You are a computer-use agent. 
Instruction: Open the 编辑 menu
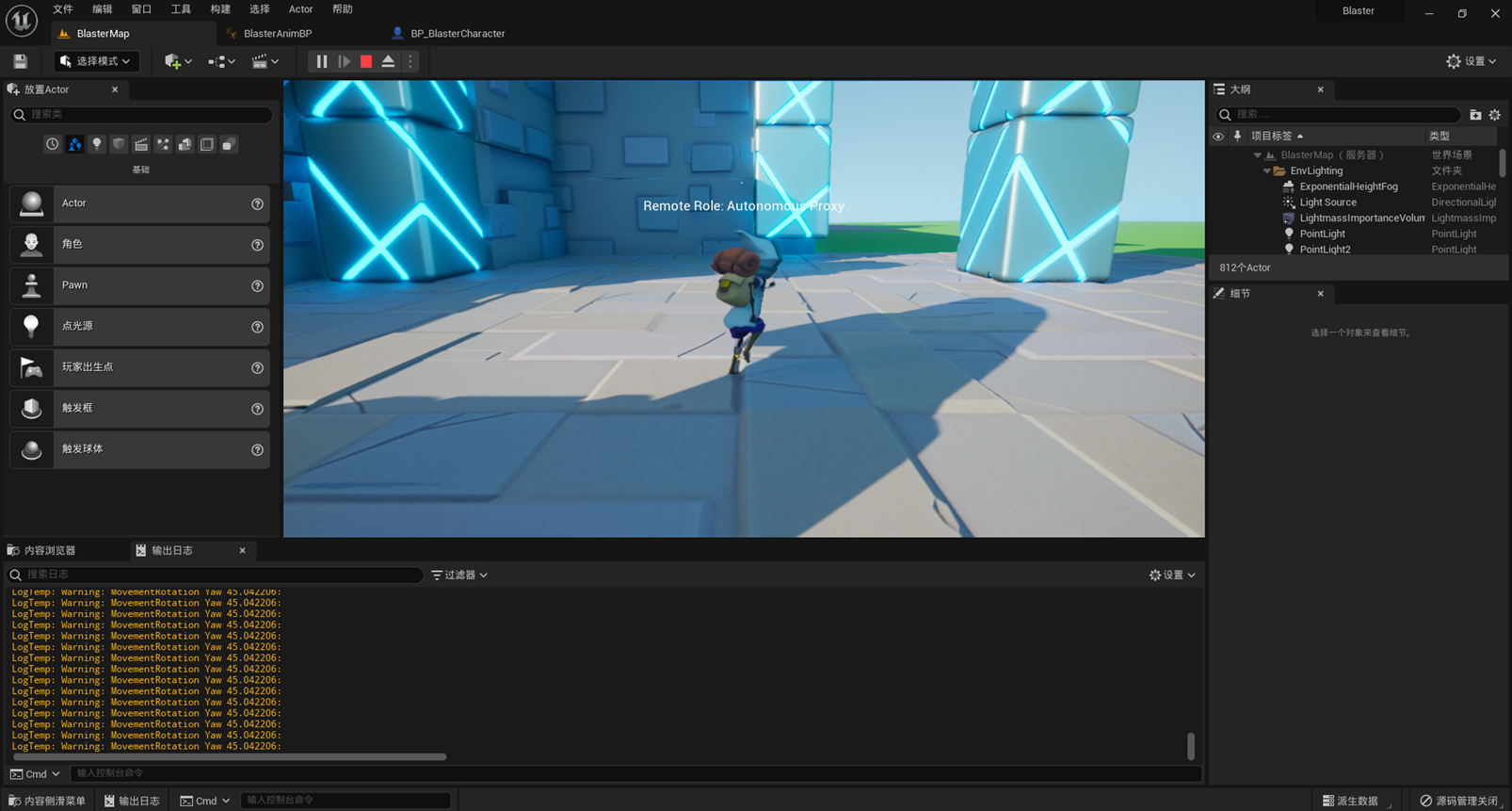click(102, 9)
